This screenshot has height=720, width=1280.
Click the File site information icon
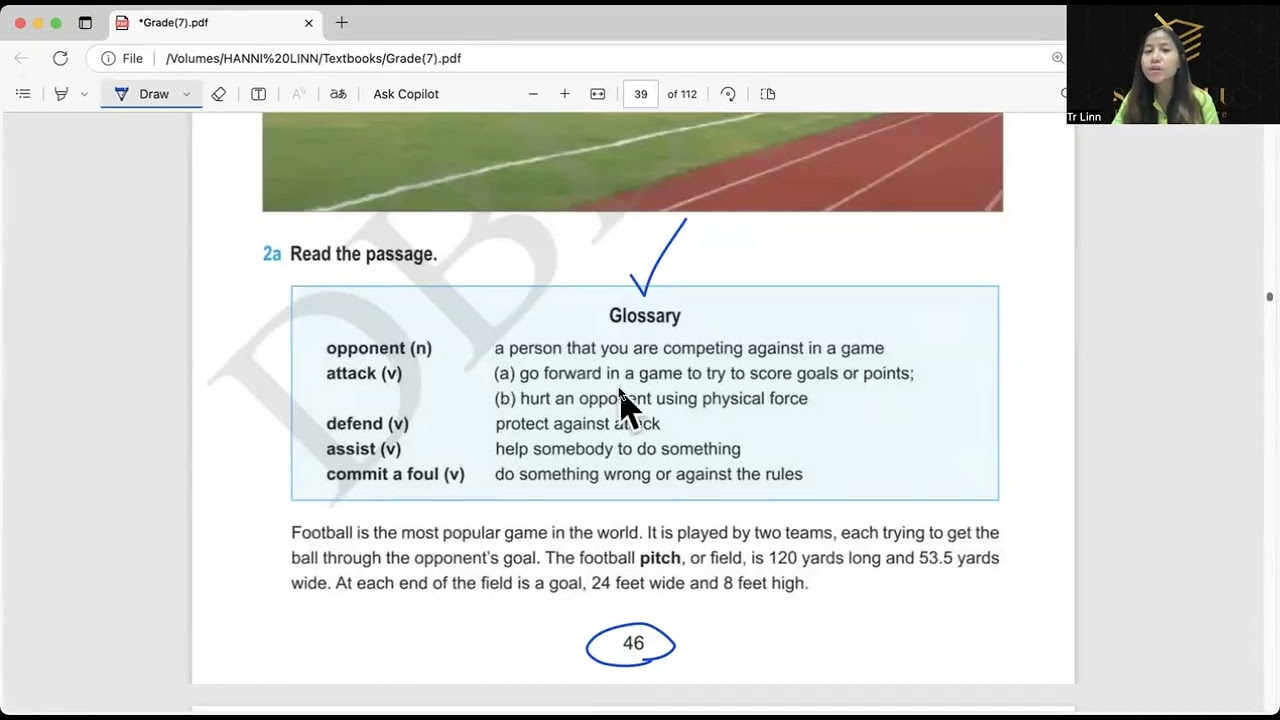[122, 58]
